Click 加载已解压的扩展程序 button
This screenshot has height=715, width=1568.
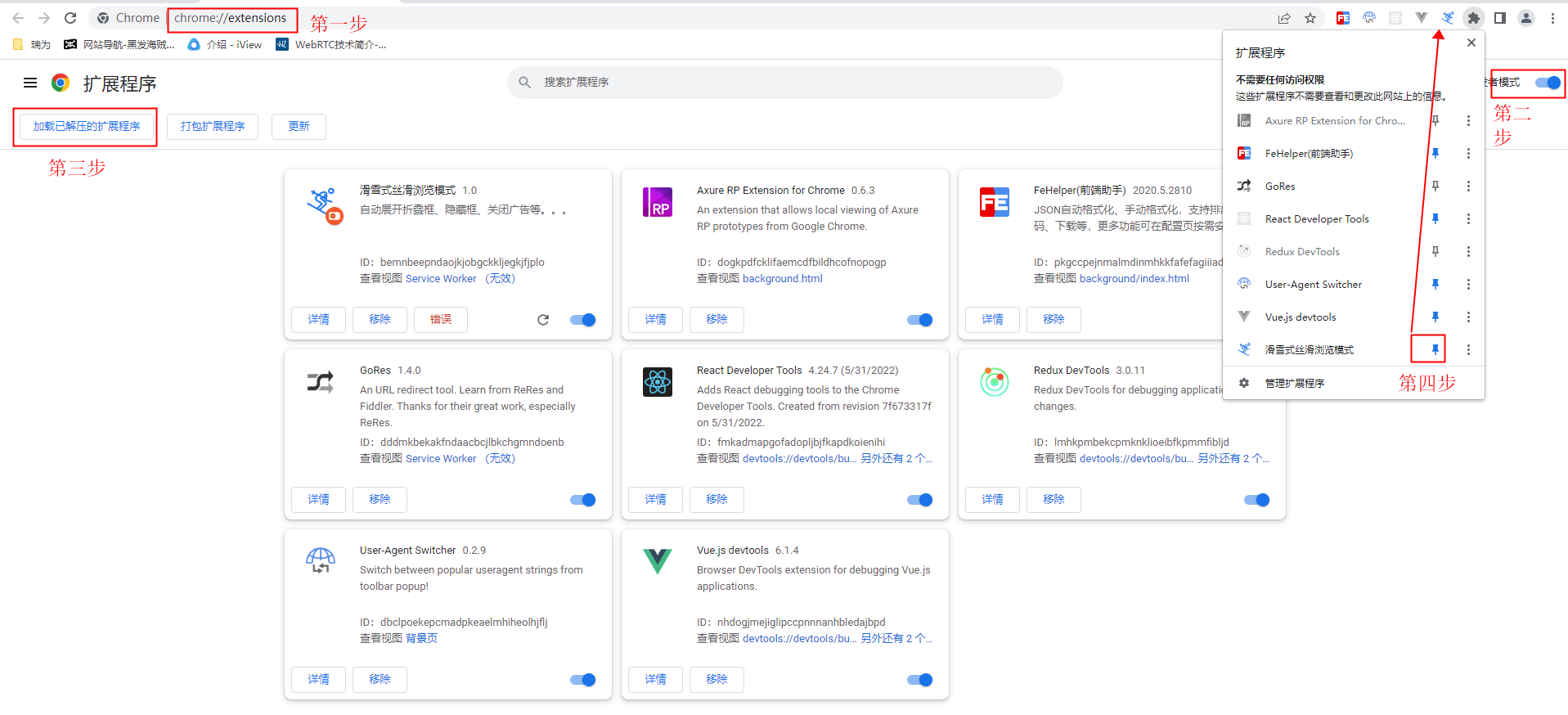click(x=87, y=127)
